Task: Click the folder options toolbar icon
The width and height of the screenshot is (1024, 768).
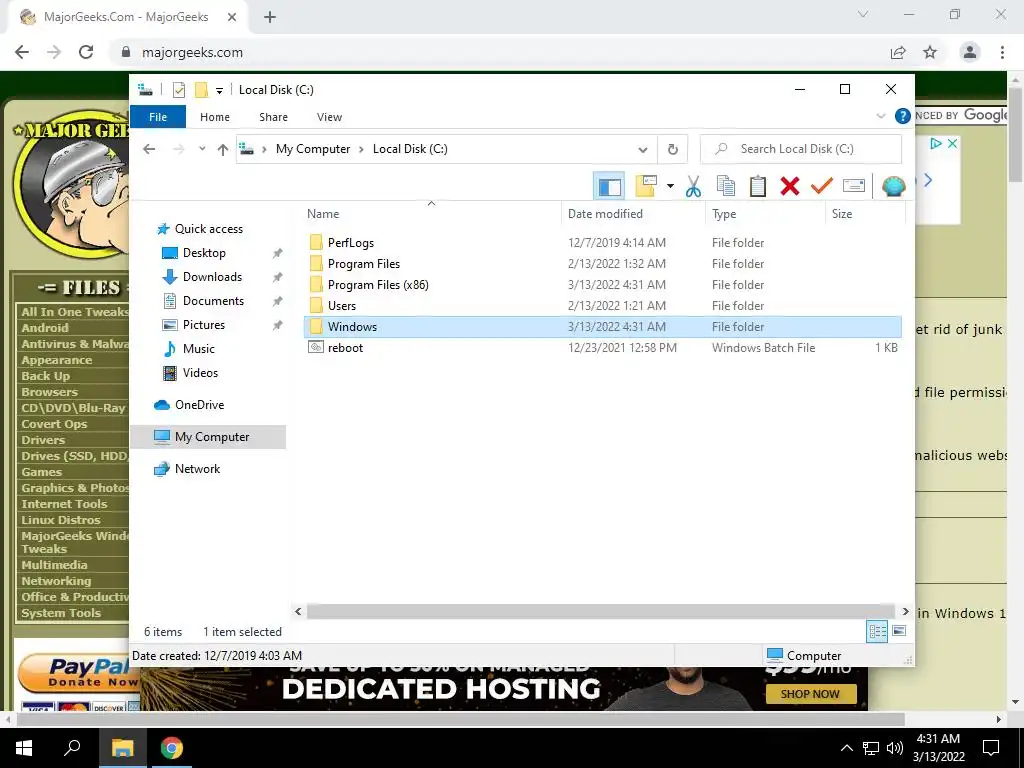Action: [x=646, y=186]
